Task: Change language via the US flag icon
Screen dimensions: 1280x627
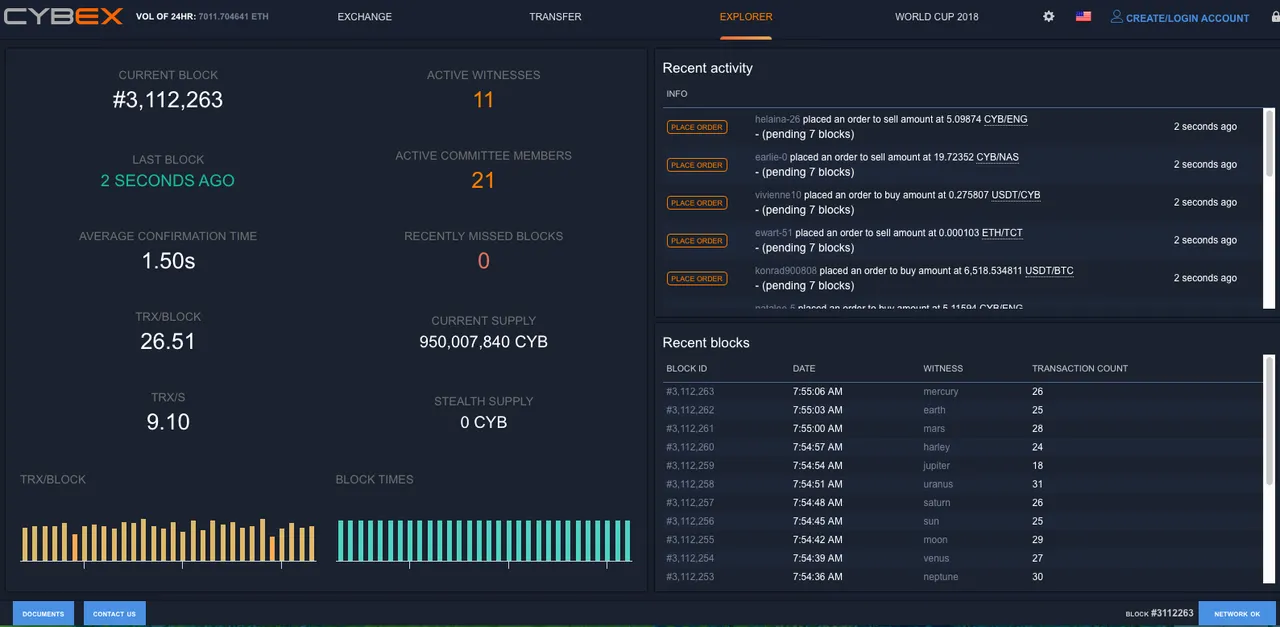Action: coord(1083,17)
